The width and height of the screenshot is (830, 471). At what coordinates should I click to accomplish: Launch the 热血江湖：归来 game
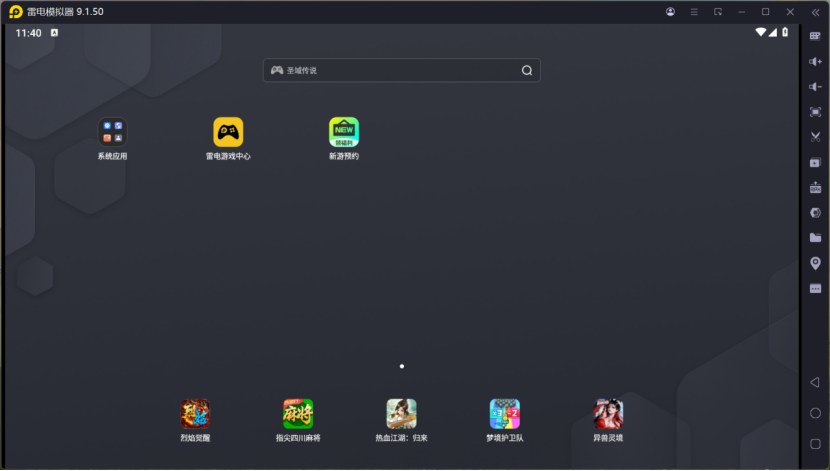pos(401,414)
